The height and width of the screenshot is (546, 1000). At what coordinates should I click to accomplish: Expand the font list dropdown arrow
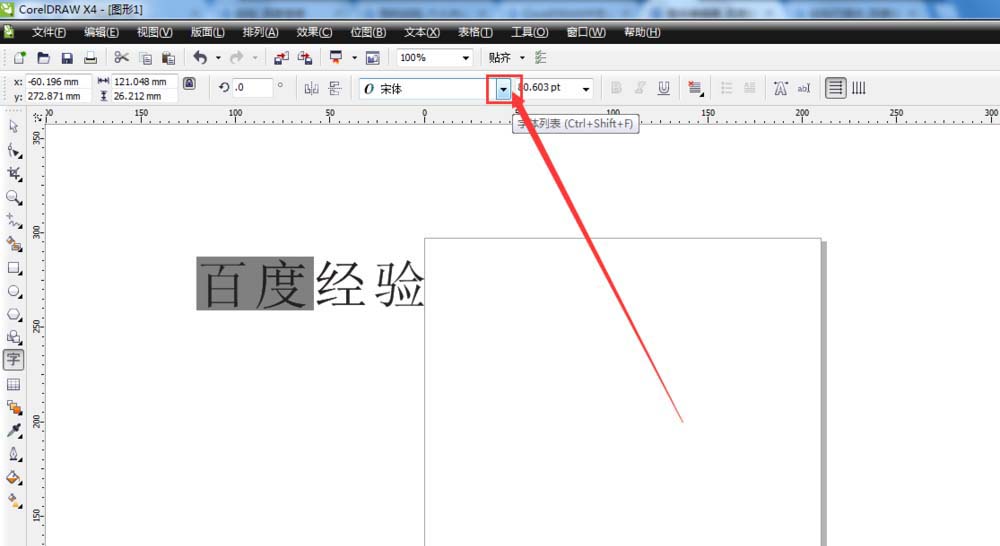(x=504, y=89)
